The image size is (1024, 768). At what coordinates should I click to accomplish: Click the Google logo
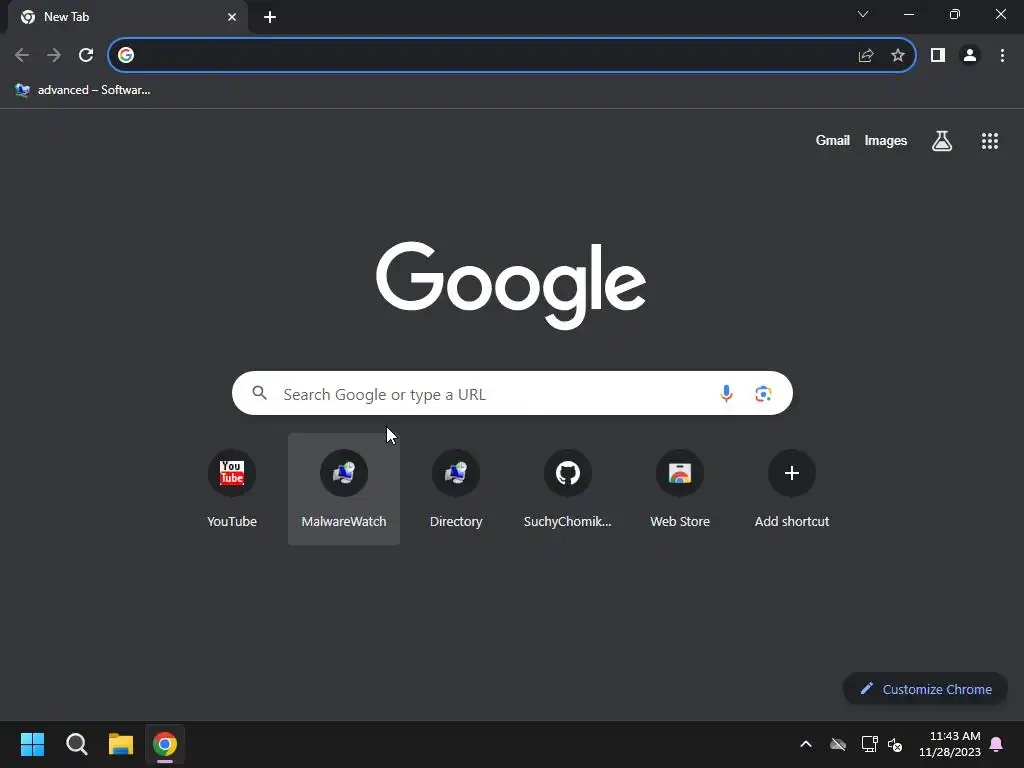click(x=511, y=285)
